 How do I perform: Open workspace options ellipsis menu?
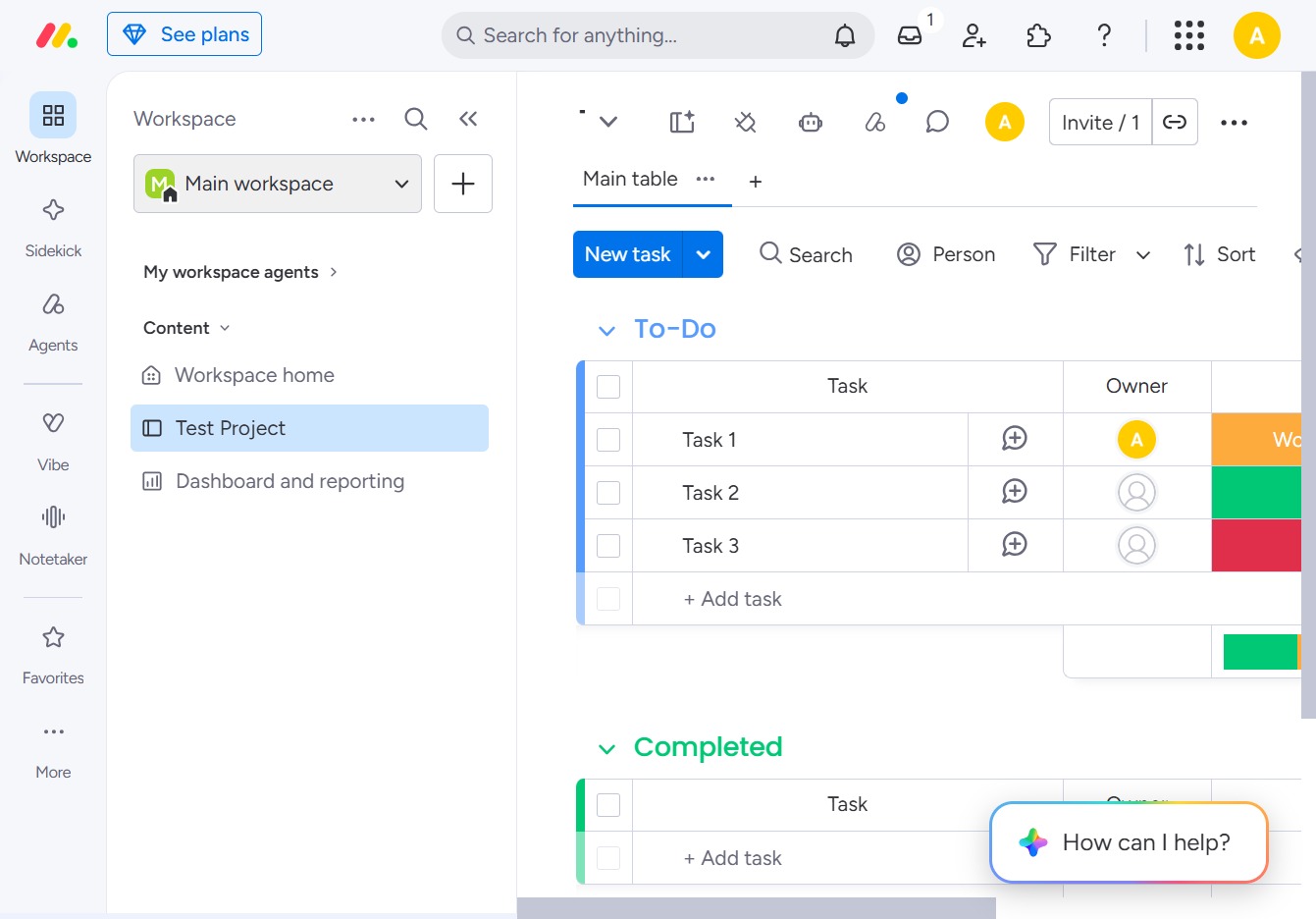click(363, 119)
